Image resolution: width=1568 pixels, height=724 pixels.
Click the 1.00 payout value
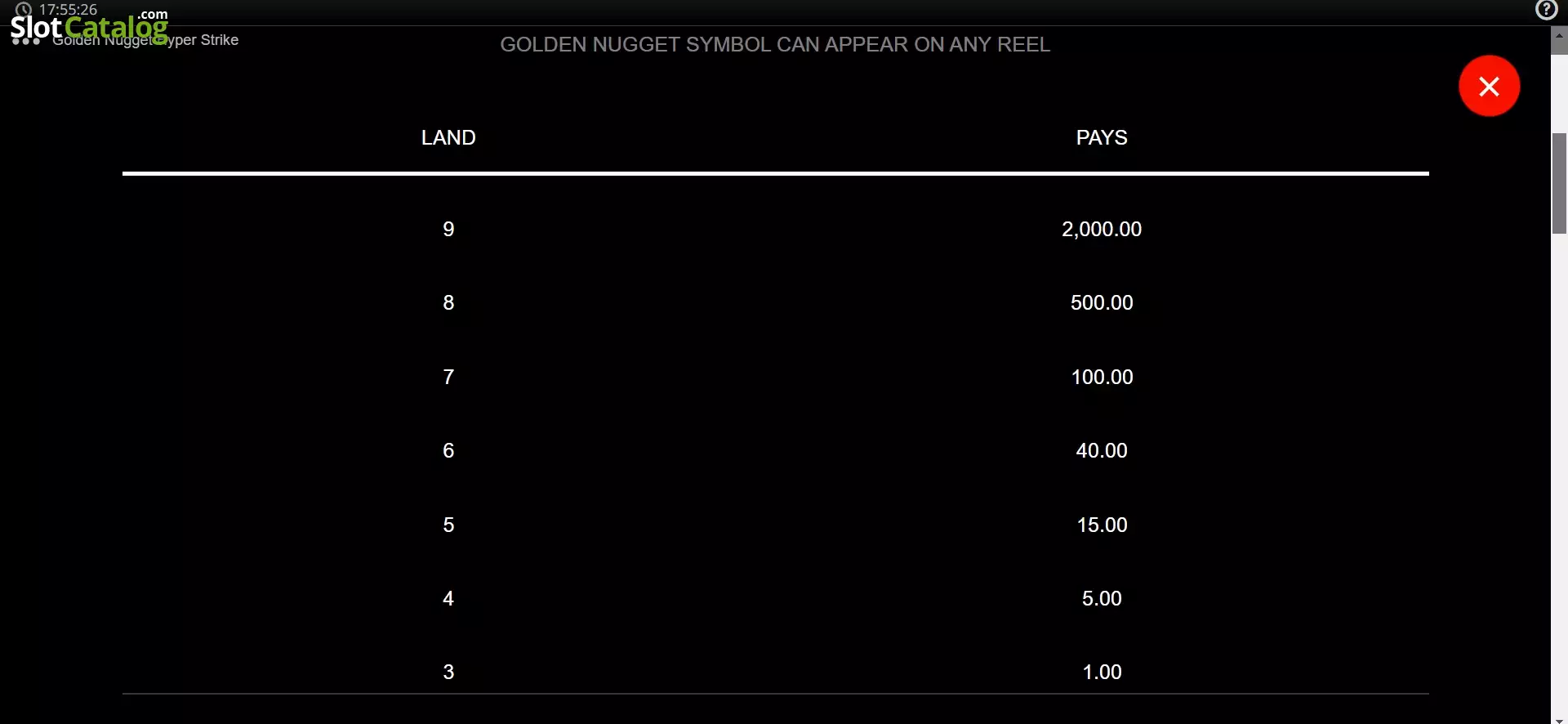pos(1102,672)
